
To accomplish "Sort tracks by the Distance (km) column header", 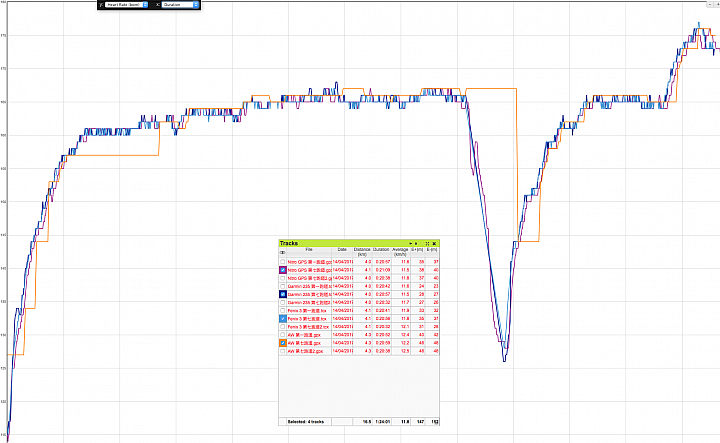I will tap(362, 252).
